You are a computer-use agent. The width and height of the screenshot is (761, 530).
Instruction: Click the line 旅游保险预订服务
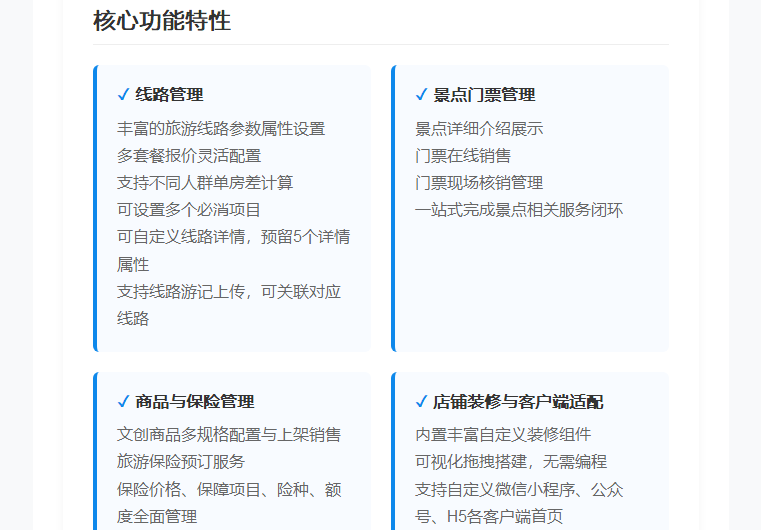pyautogui.click(x=181, y=462)
